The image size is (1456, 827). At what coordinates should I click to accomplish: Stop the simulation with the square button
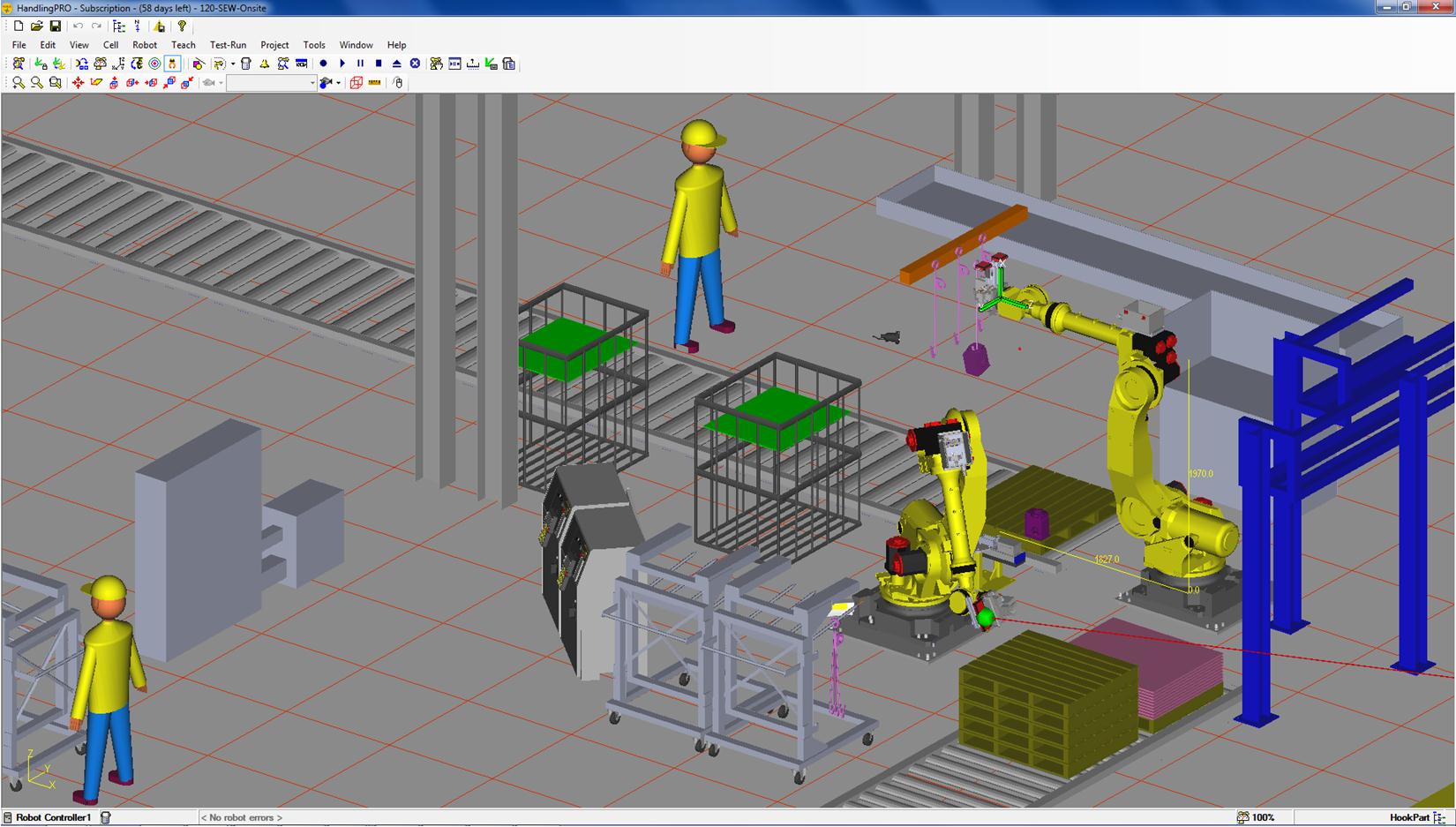click(x=379, y=64)
